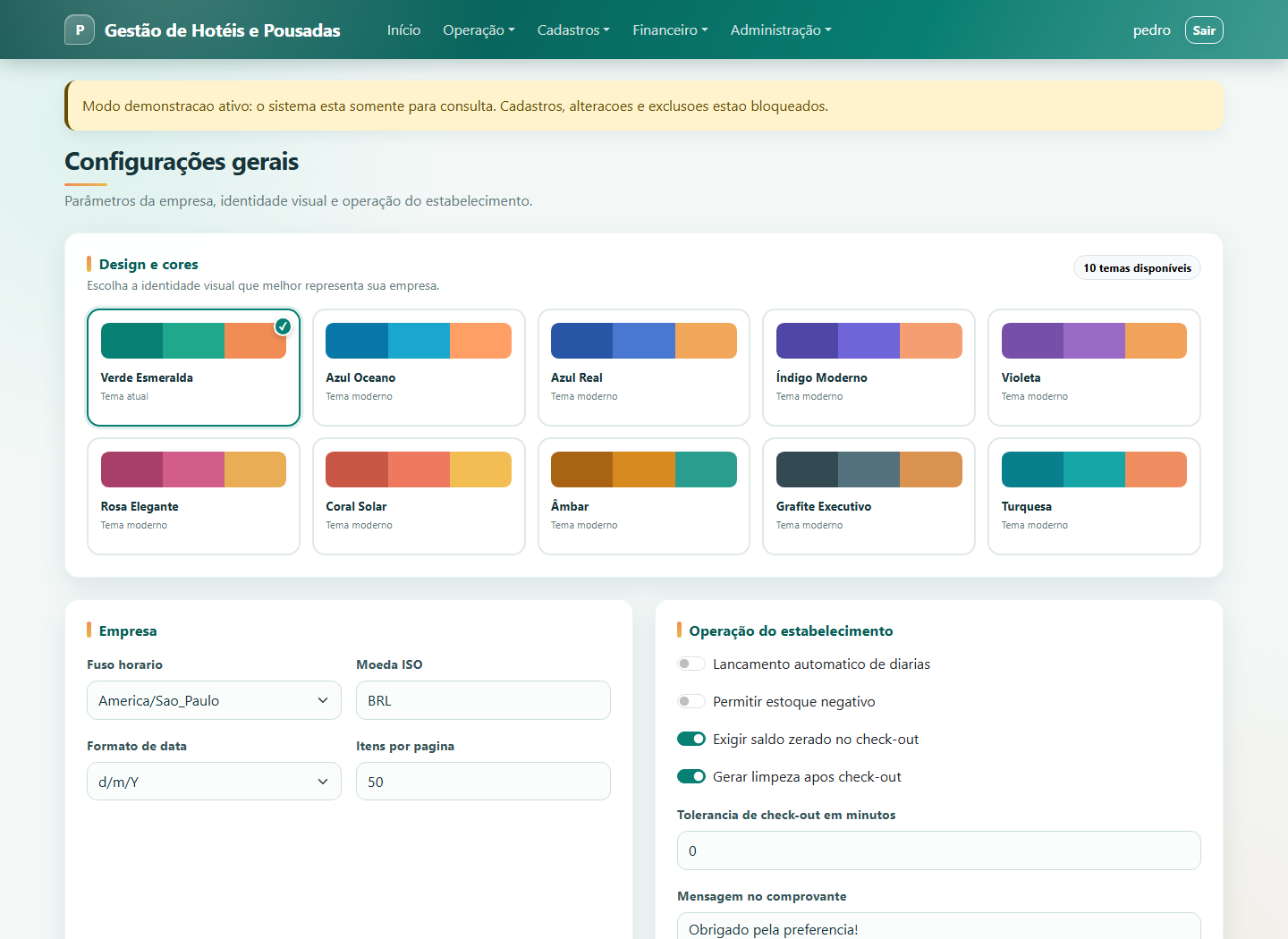The width and height of the screenshot is (1288, 939).
Task: Expand the Operação menu
Action: (x=479, y=30)
